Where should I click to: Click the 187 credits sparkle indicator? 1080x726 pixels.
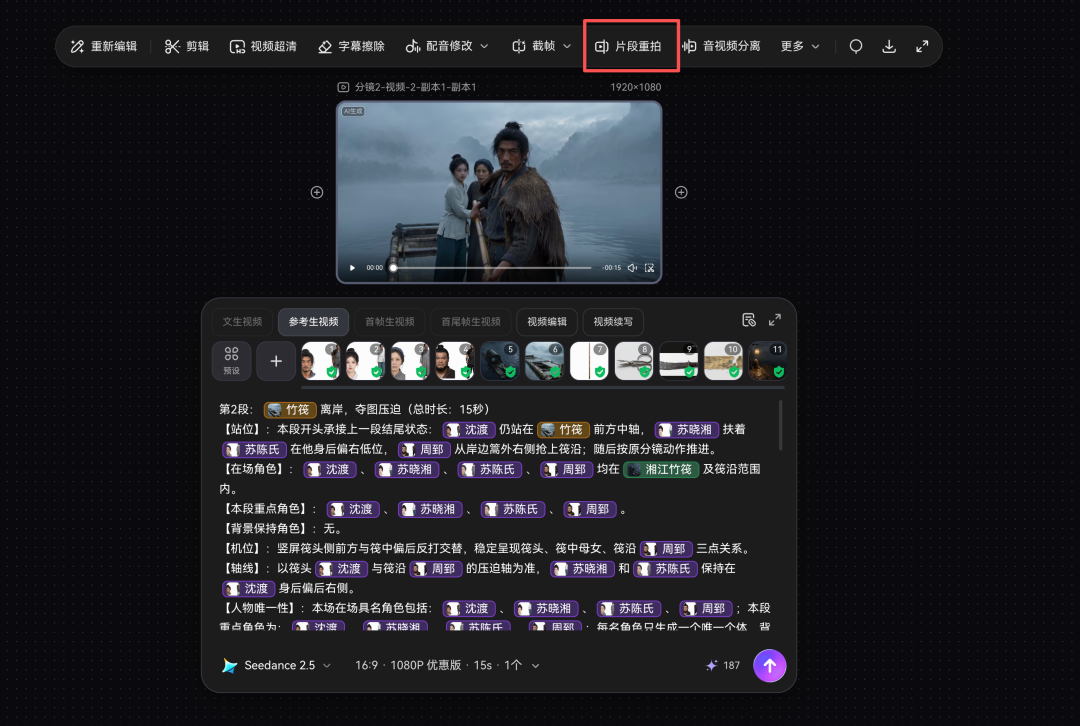pos(723,665)
